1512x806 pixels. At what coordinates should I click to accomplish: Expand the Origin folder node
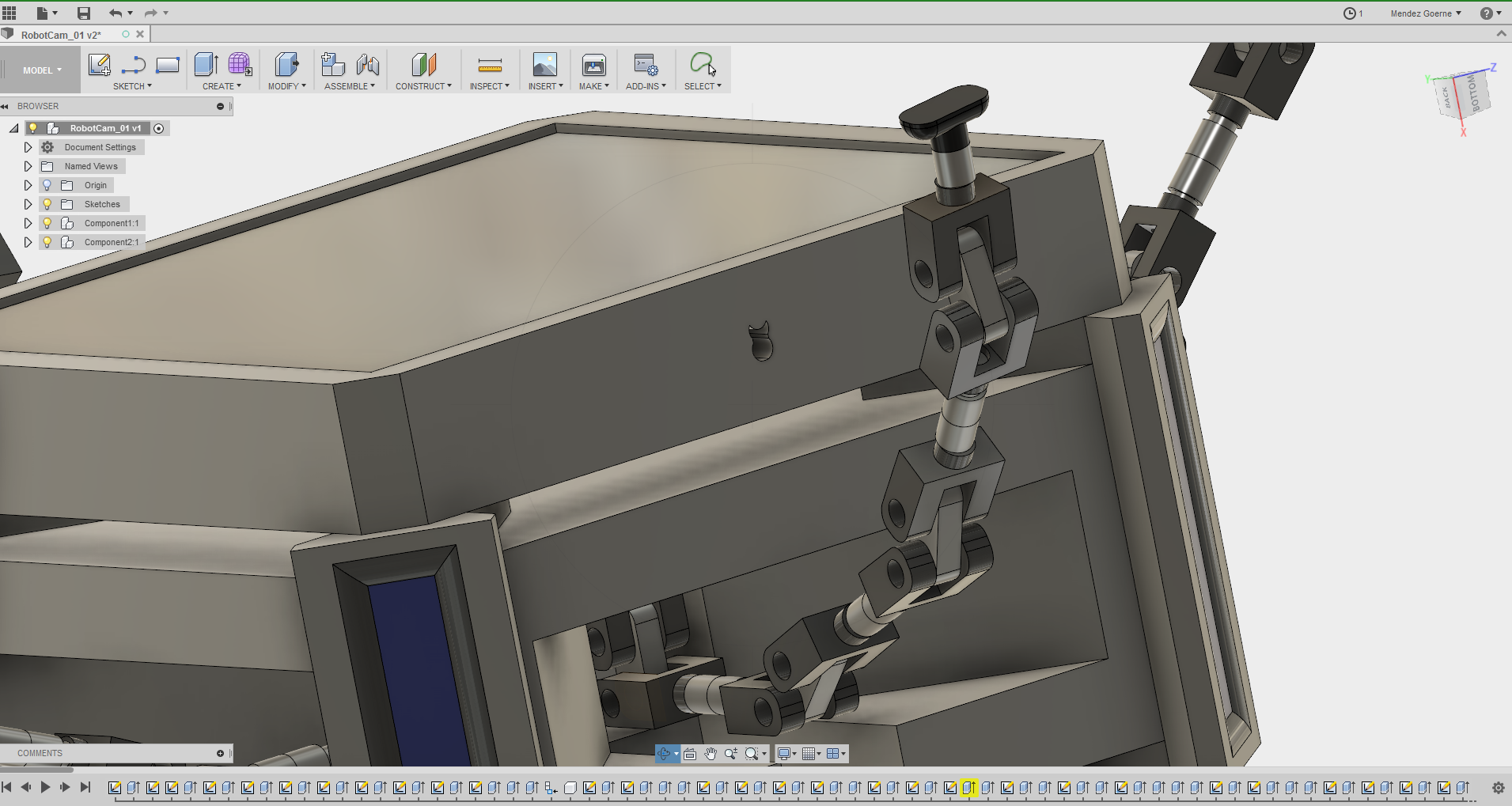(x=28, y=185)
